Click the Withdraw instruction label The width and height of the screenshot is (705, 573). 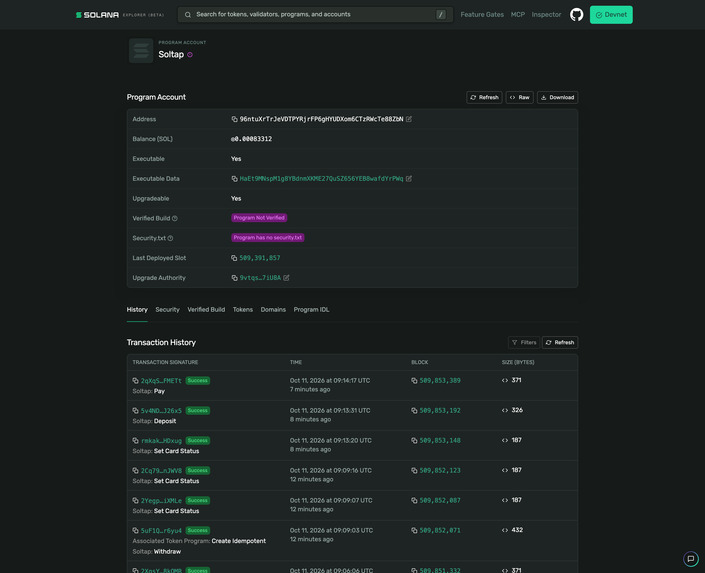(167, 552)
